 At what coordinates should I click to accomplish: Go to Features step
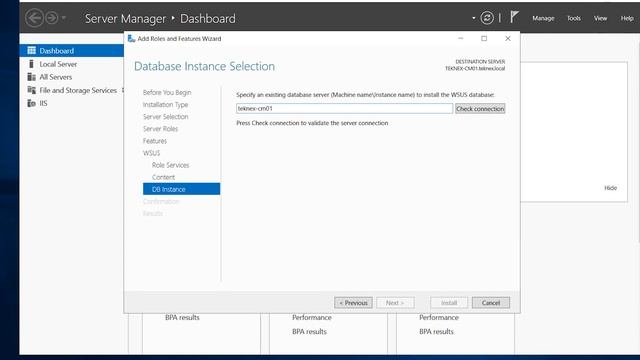(x=155, y=141)
